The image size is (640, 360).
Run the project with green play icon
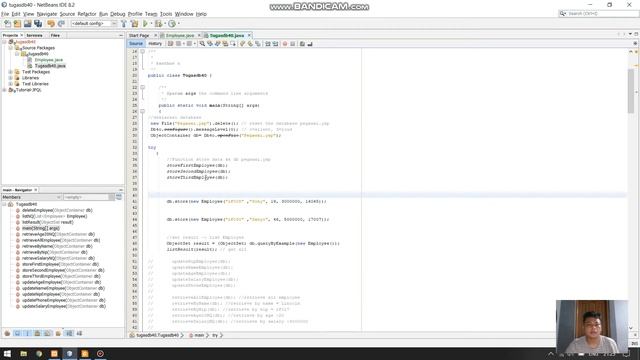click(145, 24)
